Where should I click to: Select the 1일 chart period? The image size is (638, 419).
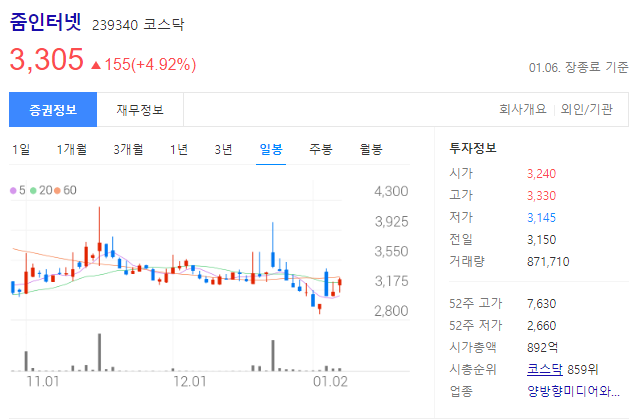21,149
